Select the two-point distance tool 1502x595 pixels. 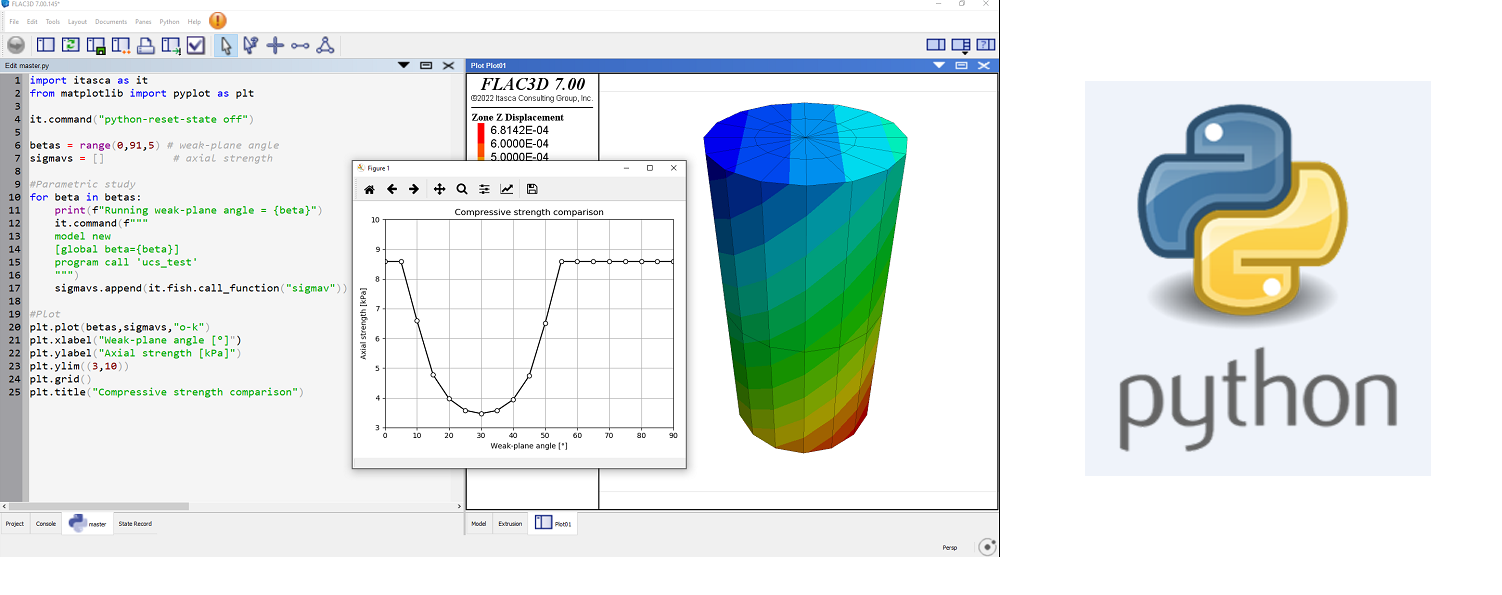[300, 45]
